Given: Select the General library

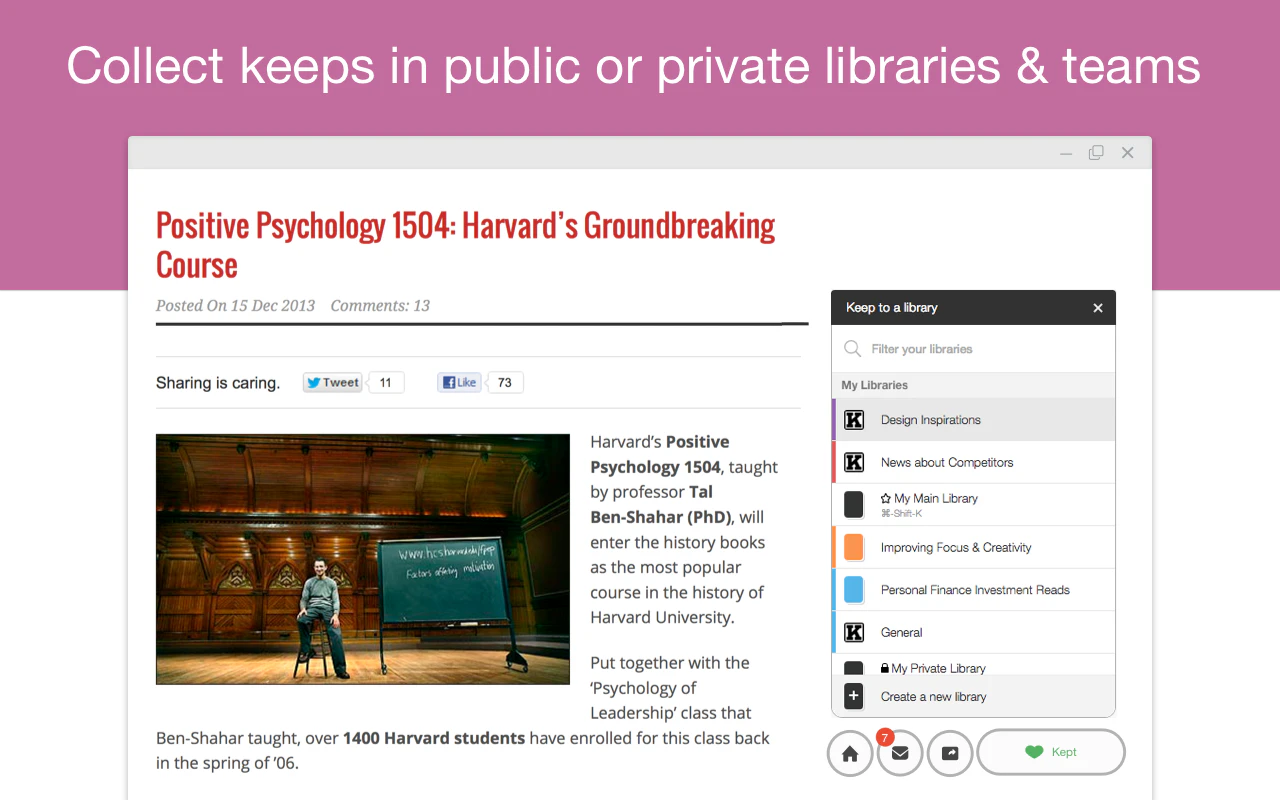Looking at the screenshot, I should [x=973, y=632].
